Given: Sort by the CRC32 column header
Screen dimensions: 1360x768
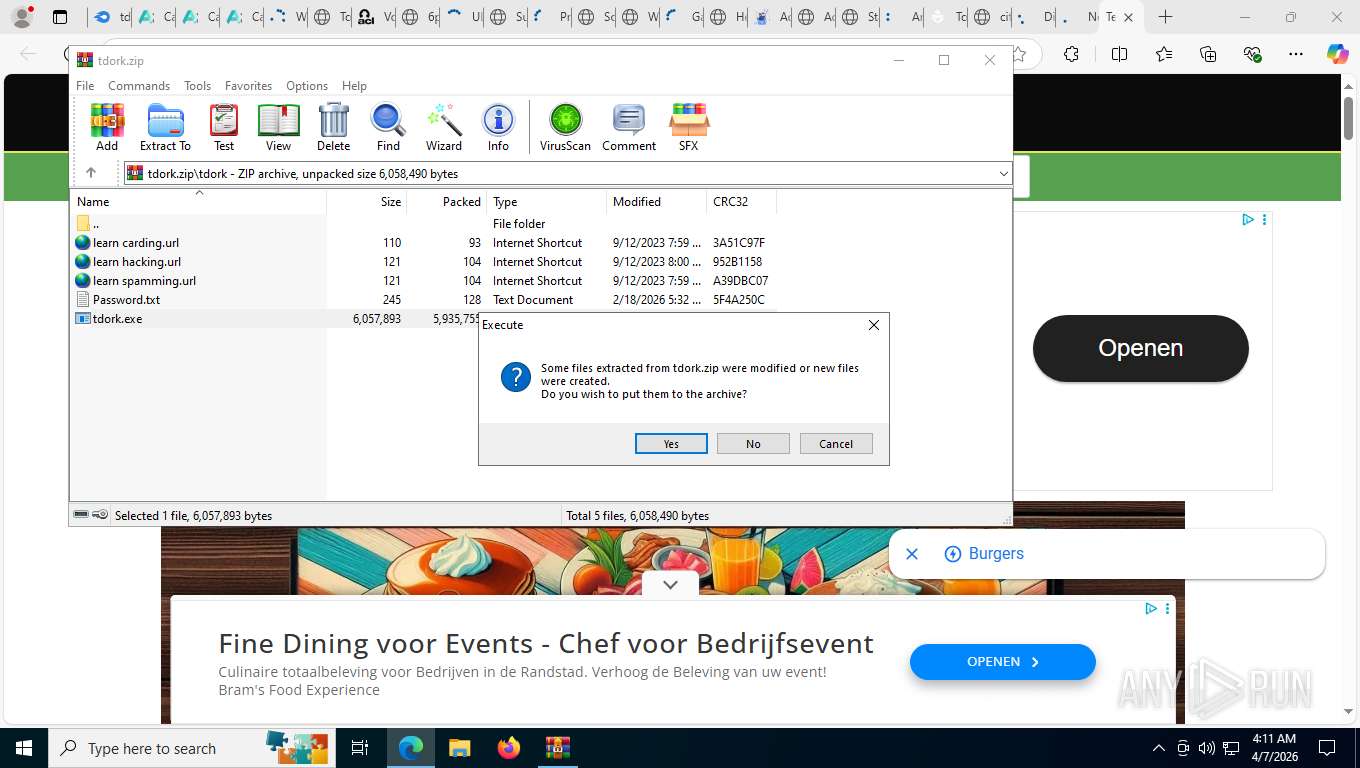Looking at the screenshot, I should (740, 202).
